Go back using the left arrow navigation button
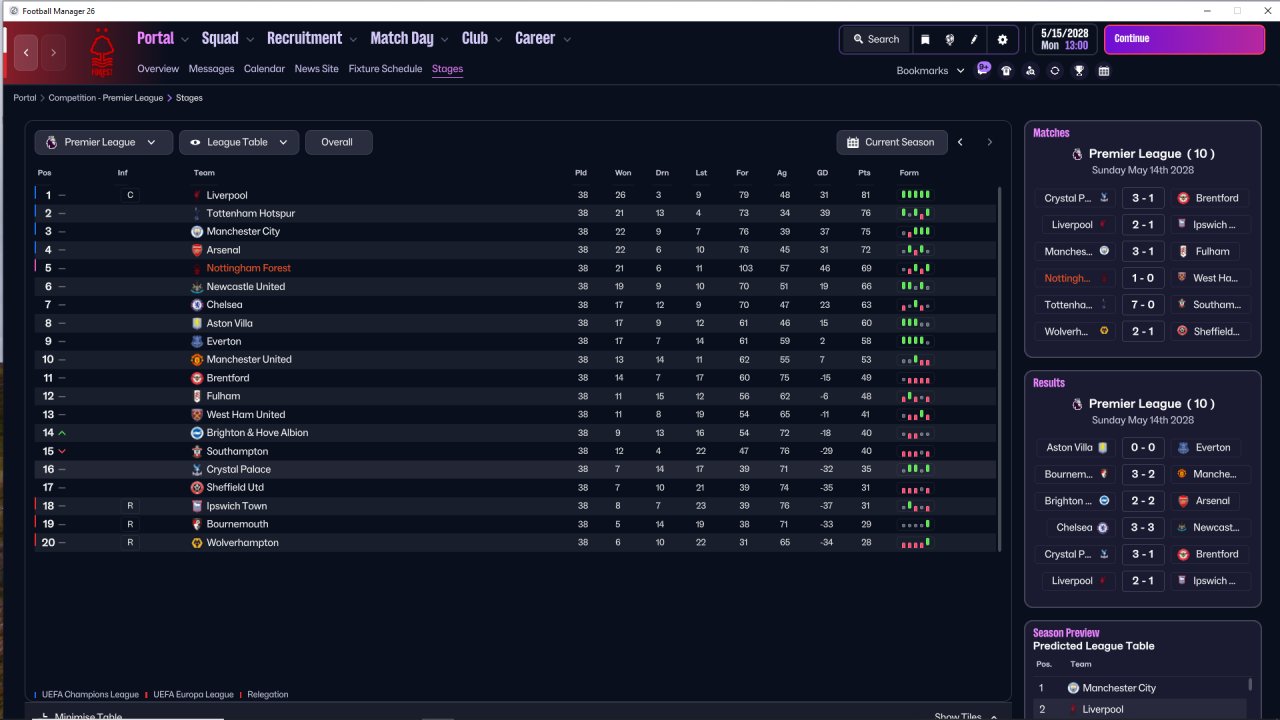Image resolution: width=1280 pixels, height=720 pixels. [x=27, y=52]
